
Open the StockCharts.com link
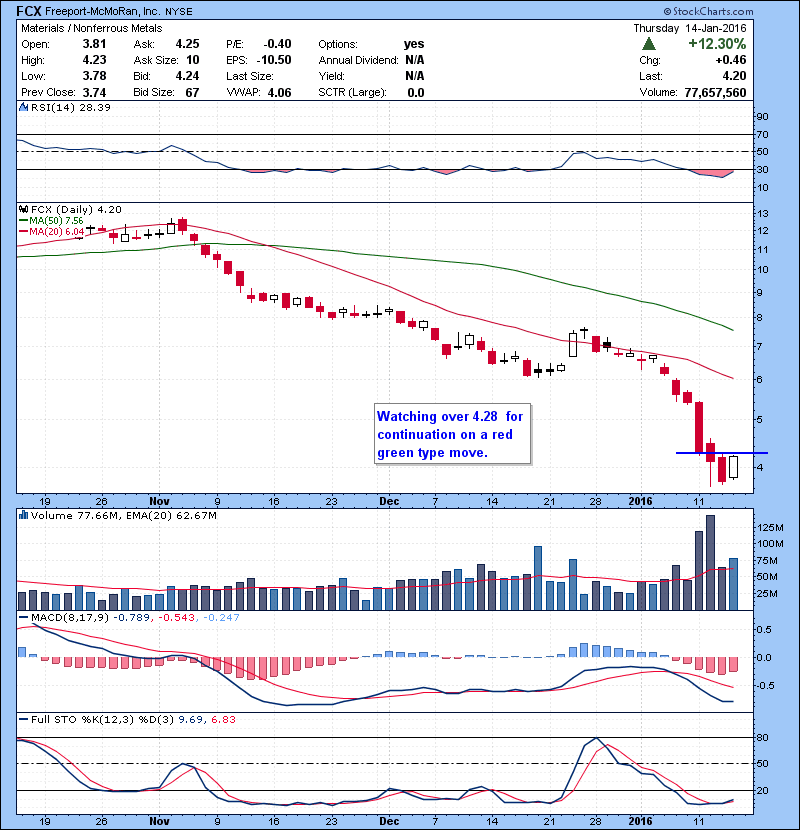708,11
